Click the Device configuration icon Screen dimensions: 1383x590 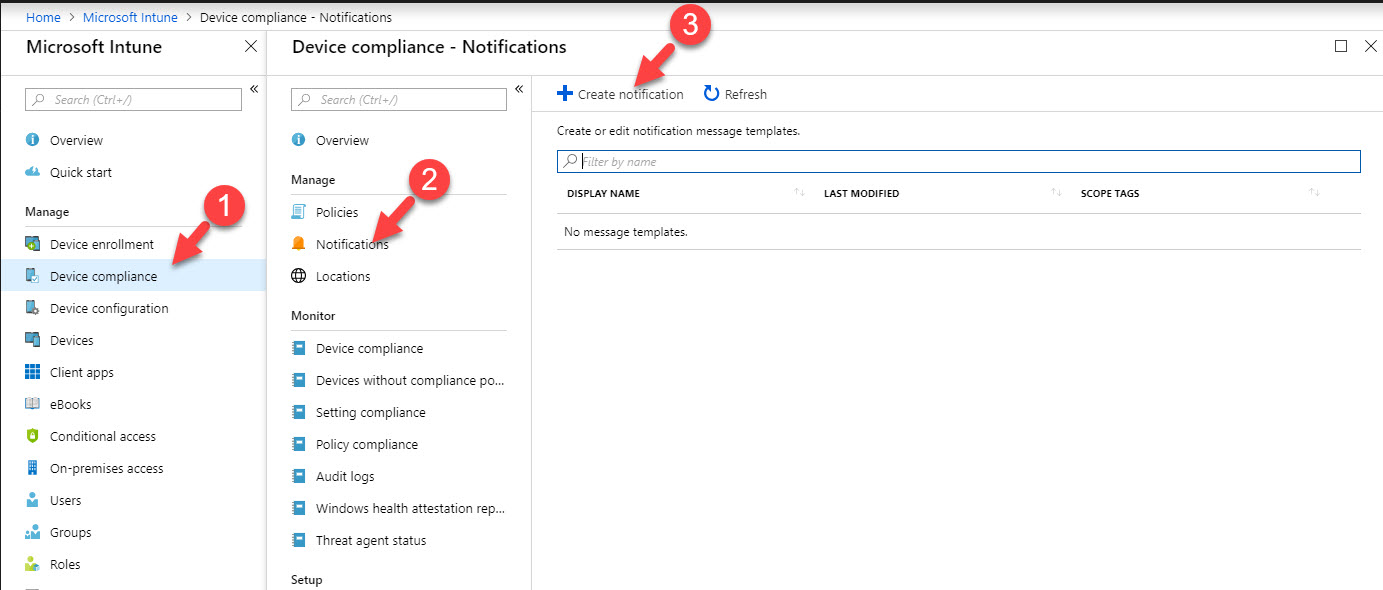[x=32, y=308]
